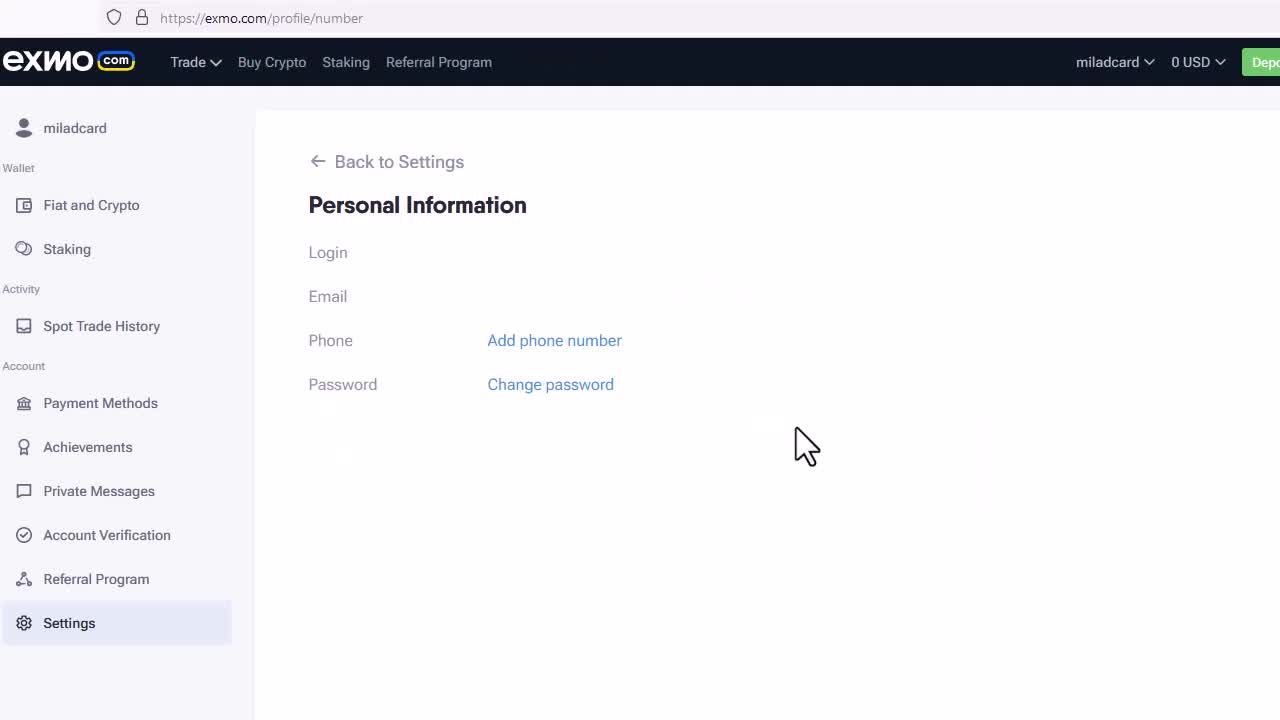Click the Achievements ribbon badge icon
Image resolution: width=1280 pixels, height=720 pixels.
point(24,447)
